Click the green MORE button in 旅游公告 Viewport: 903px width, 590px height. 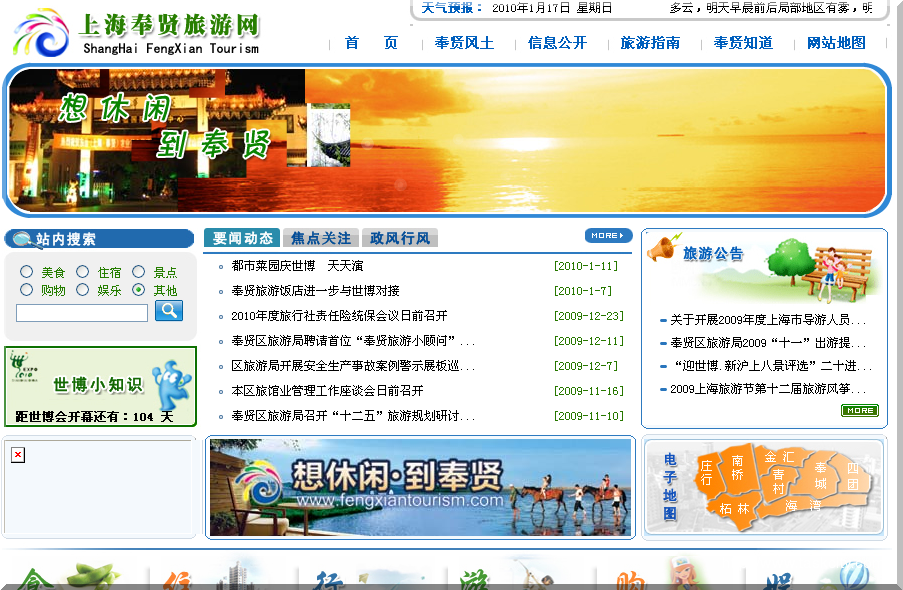[x=859, y=411]
